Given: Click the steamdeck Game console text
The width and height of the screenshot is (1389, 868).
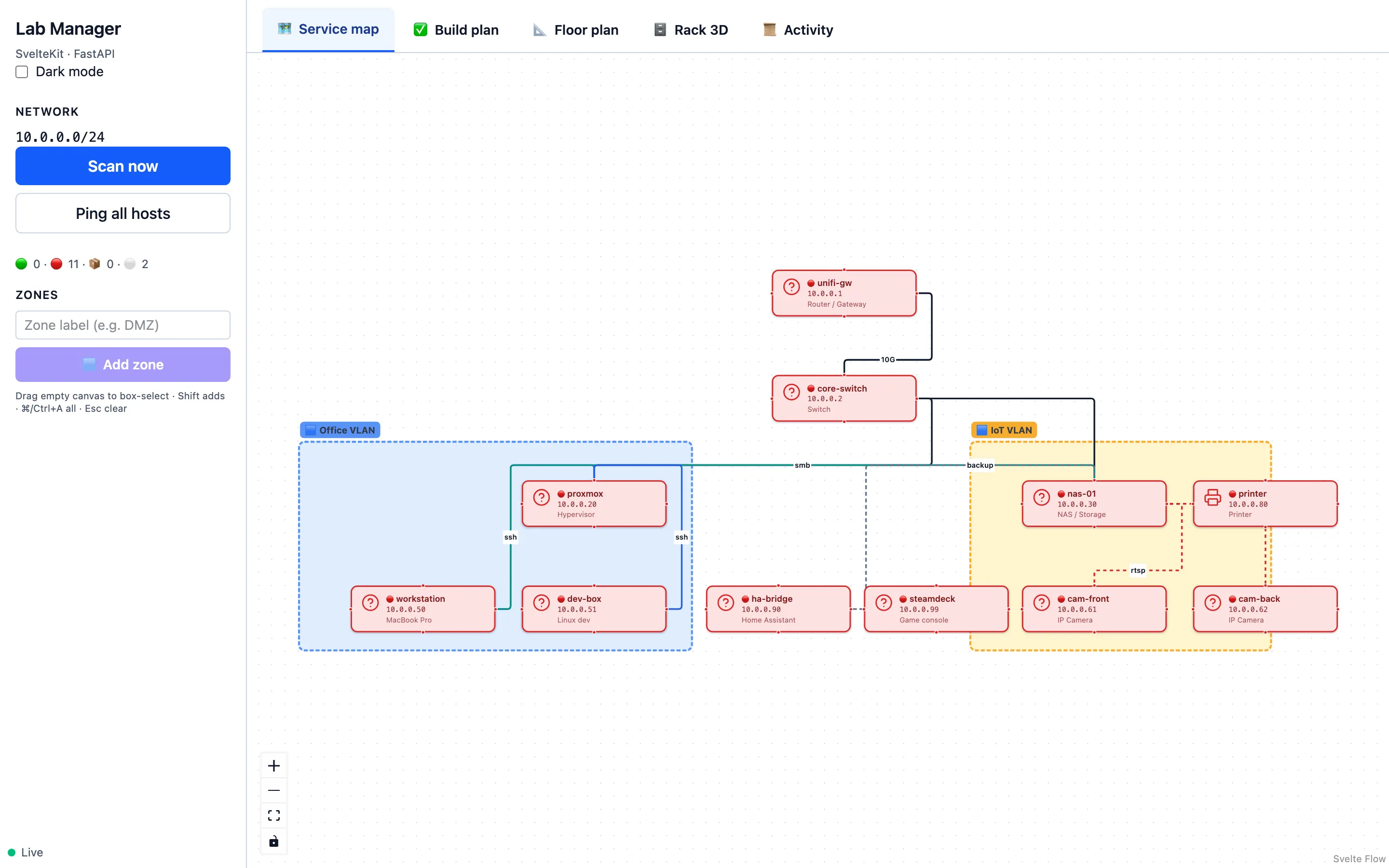Looking at the screenshot, I should 924,620.
